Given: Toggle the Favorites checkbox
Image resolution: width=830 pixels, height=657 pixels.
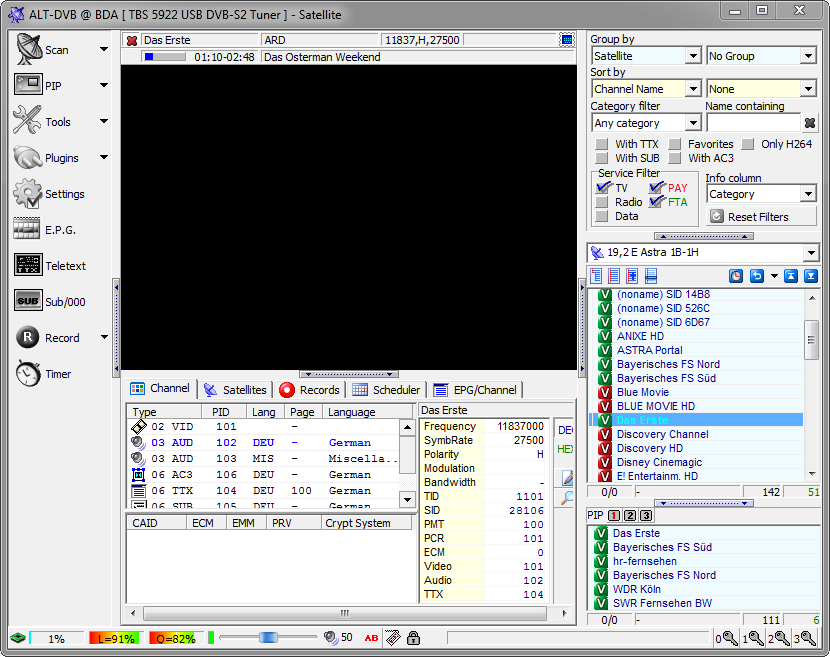Looking at the screenshot, I should 674,144.
